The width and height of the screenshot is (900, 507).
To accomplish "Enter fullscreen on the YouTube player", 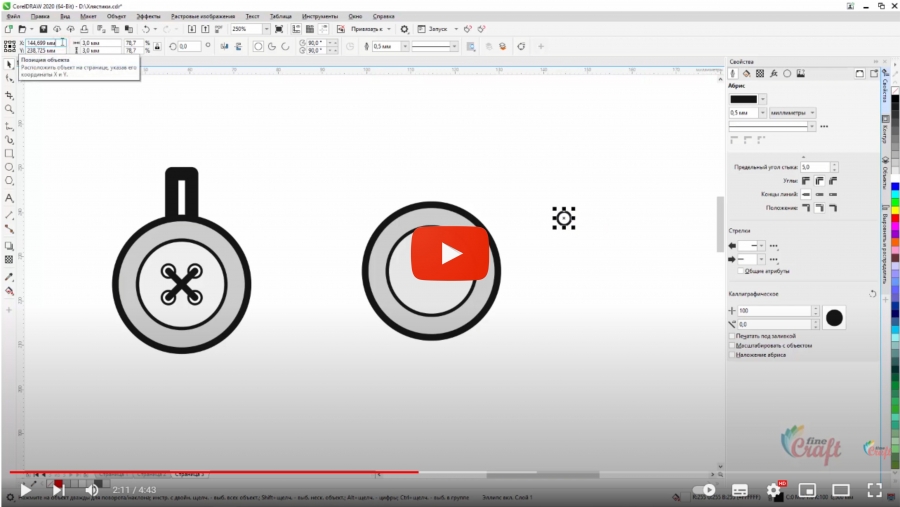I will (x=874, y=490).
